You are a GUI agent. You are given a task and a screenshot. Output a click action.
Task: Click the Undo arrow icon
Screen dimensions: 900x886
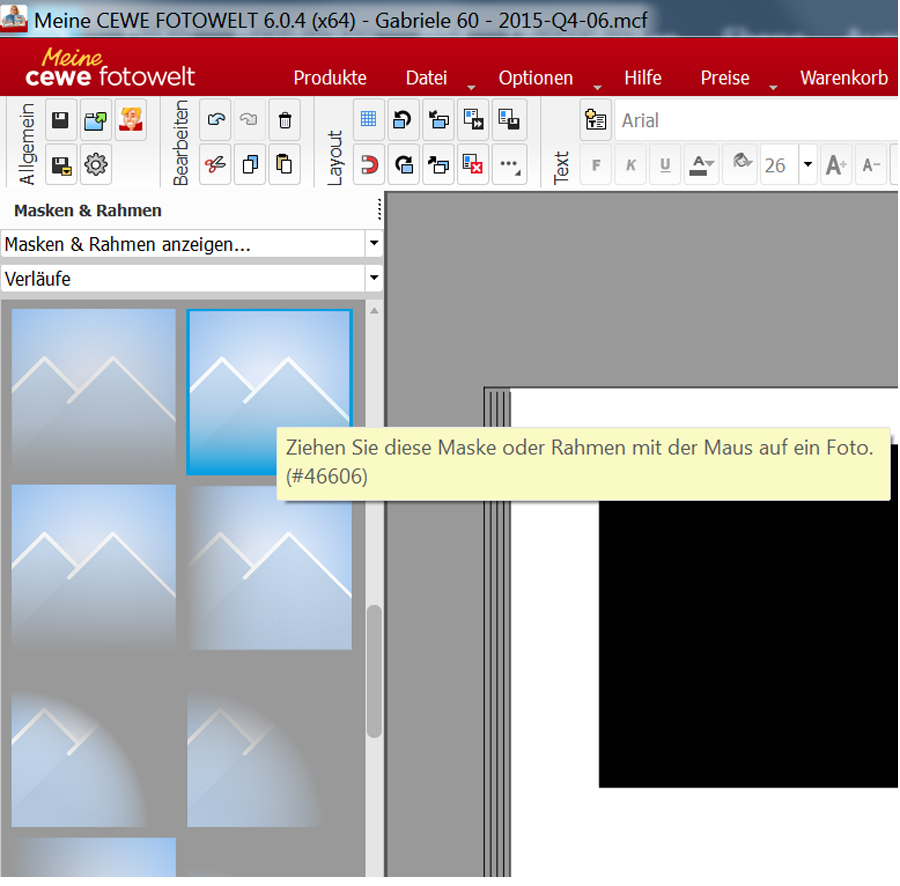(215, 121)
